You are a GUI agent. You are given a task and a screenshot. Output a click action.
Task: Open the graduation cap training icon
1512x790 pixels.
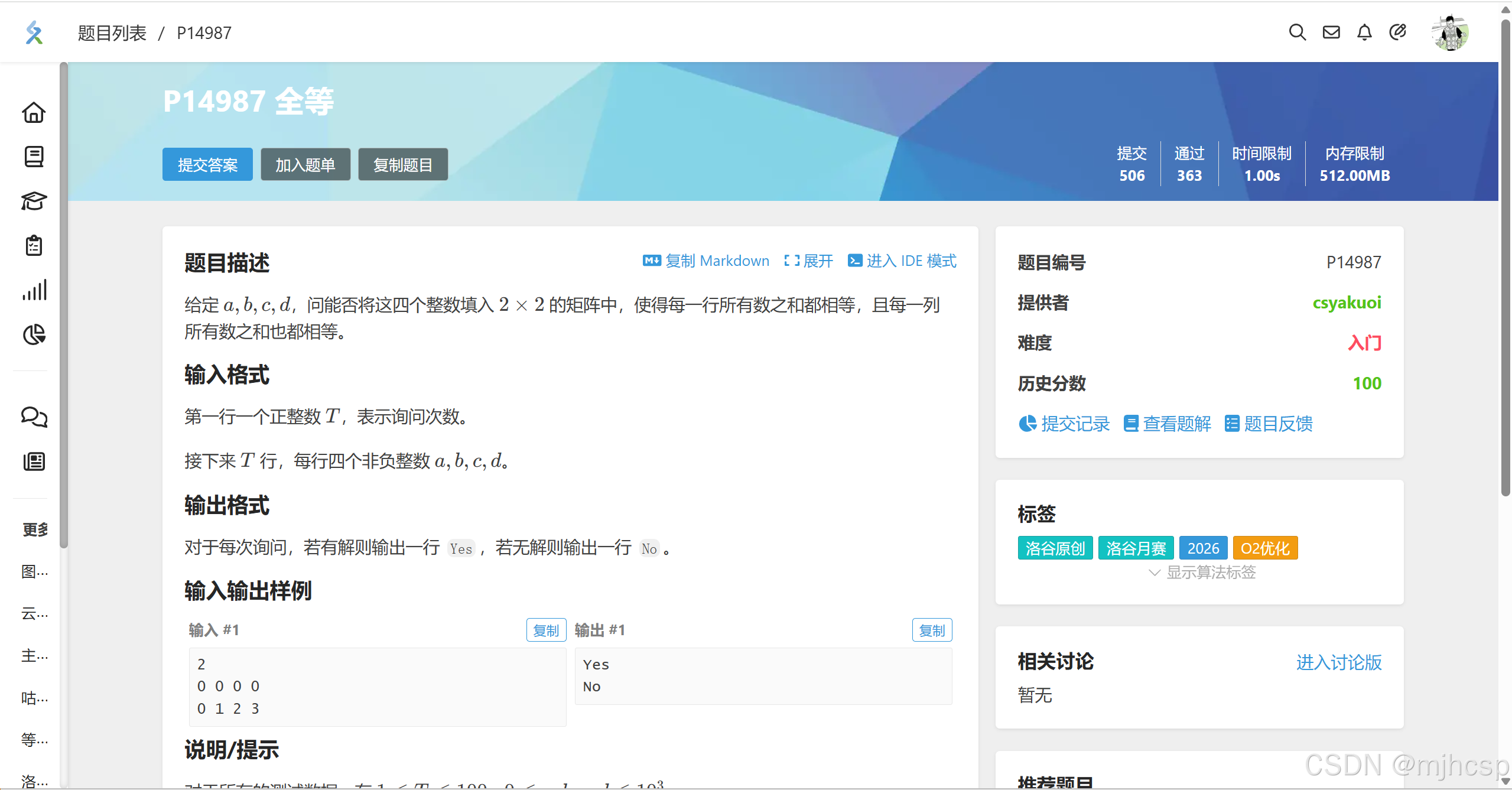coord(34,201)
